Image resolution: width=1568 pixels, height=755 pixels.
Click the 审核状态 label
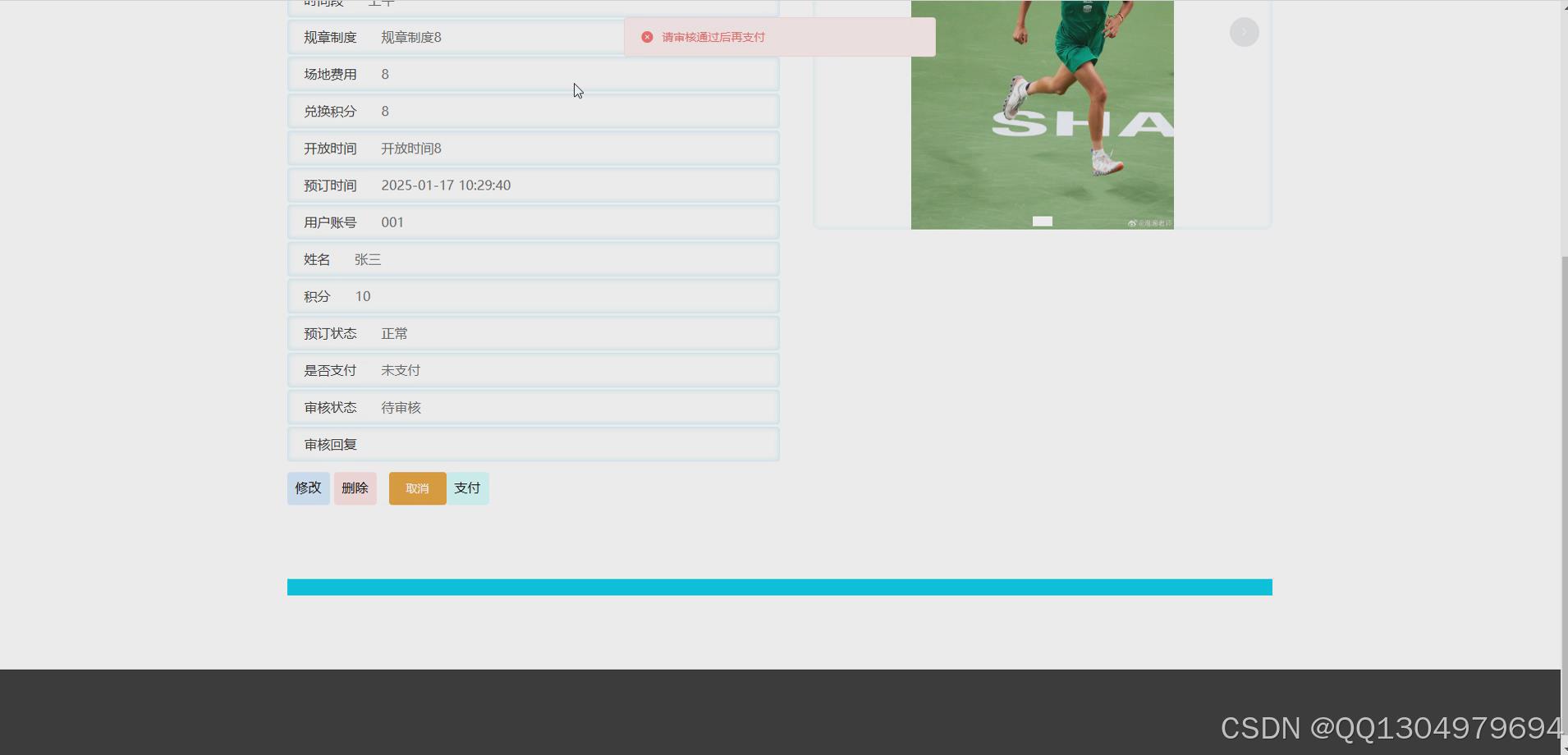(330, 407)
